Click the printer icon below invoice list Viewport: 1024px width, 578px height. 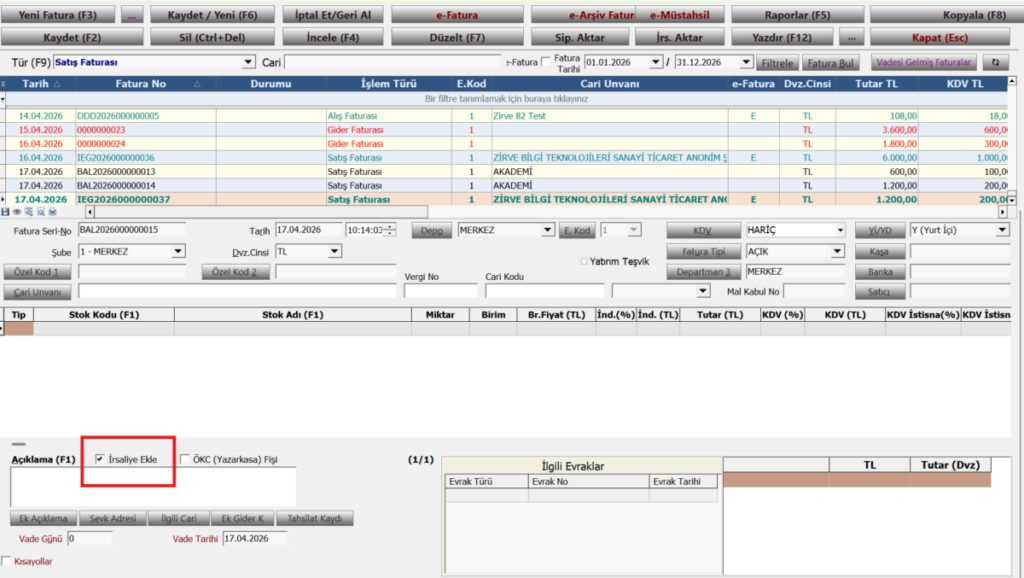[x=52, y=212]
